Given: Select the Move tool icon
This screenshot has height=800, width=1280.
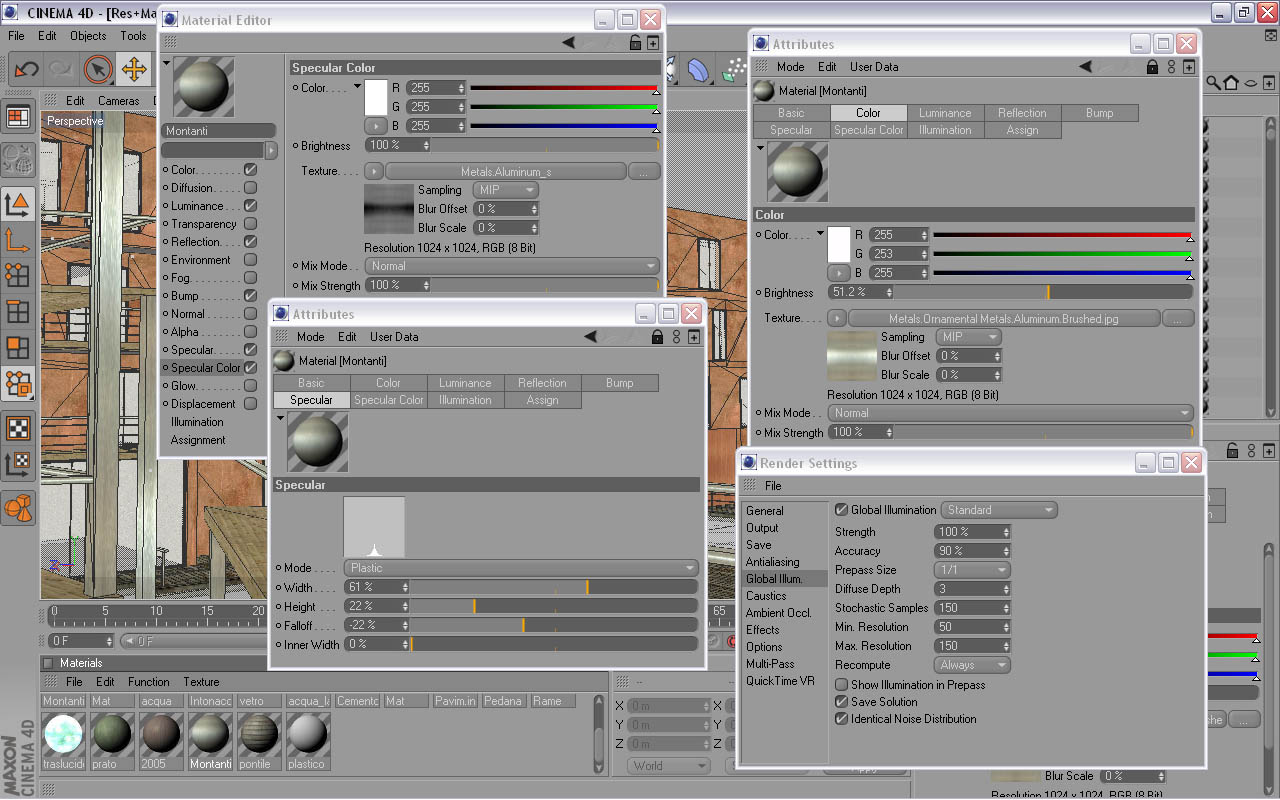Looking at the screenshot, I should (x=133, y=68).
